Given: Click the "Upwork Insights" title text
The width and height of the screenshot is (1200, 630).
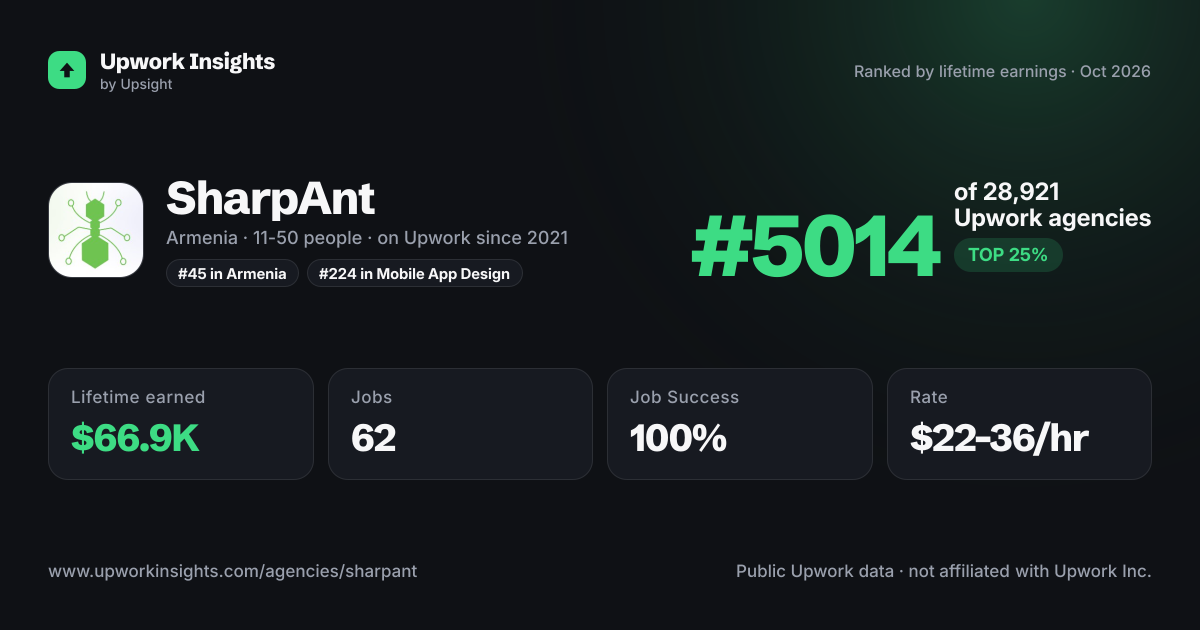Looking at the screenshot, I should [187, 61].
